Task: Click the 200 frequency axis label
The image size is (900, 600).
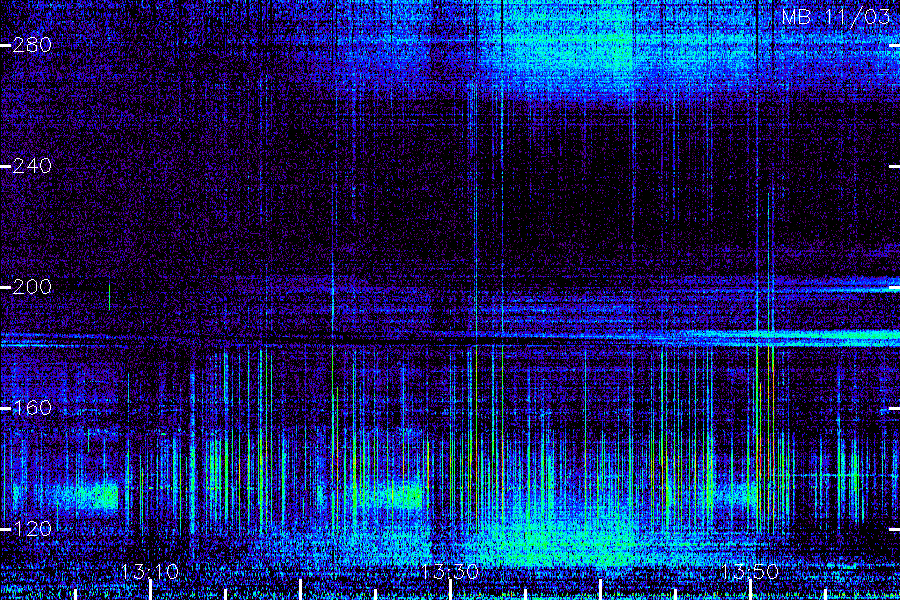Action: pyautogui.click(x=32, y=287)
